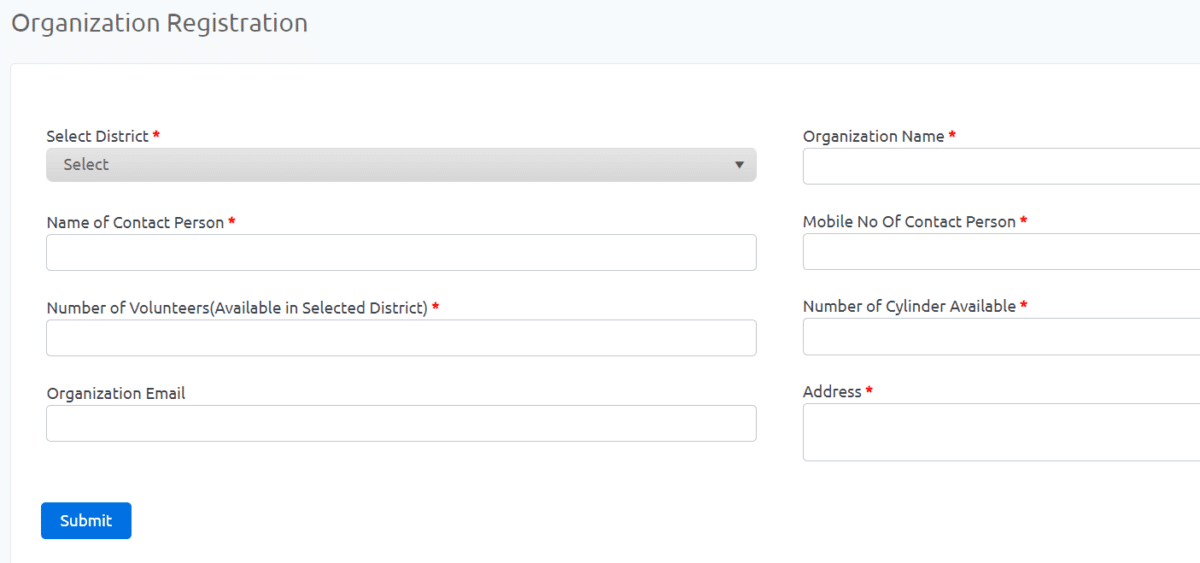The width and height of the screenshot is (1200, 563).
Task: Click the 'Number of Cylinder Available' label
Action: [909, 307]
